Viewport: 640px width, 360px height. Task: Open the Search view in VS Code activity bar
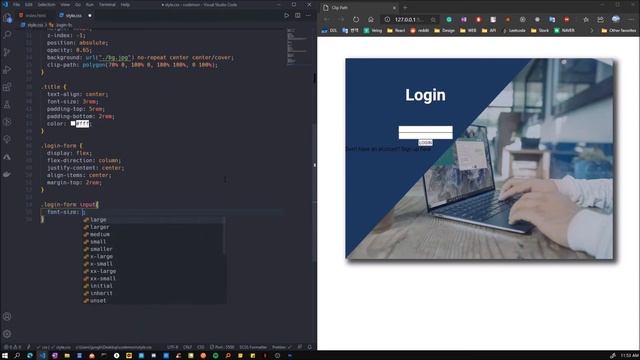pyautogui.click(x=7, y=35)
